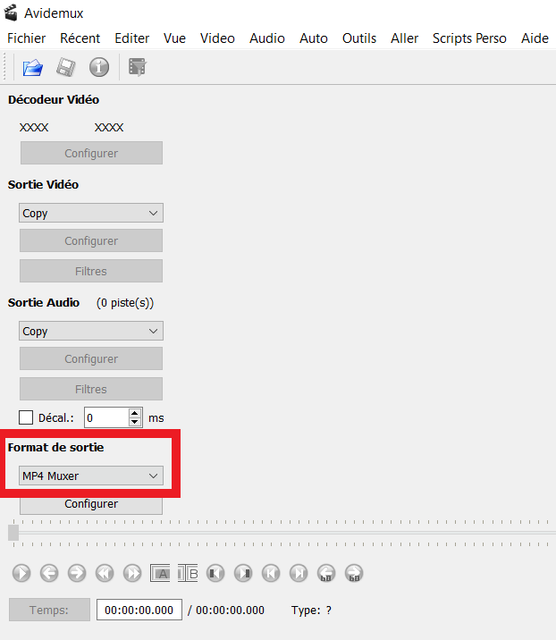
Task: Increase the Décal. value with up arrow
Action: 134,413
